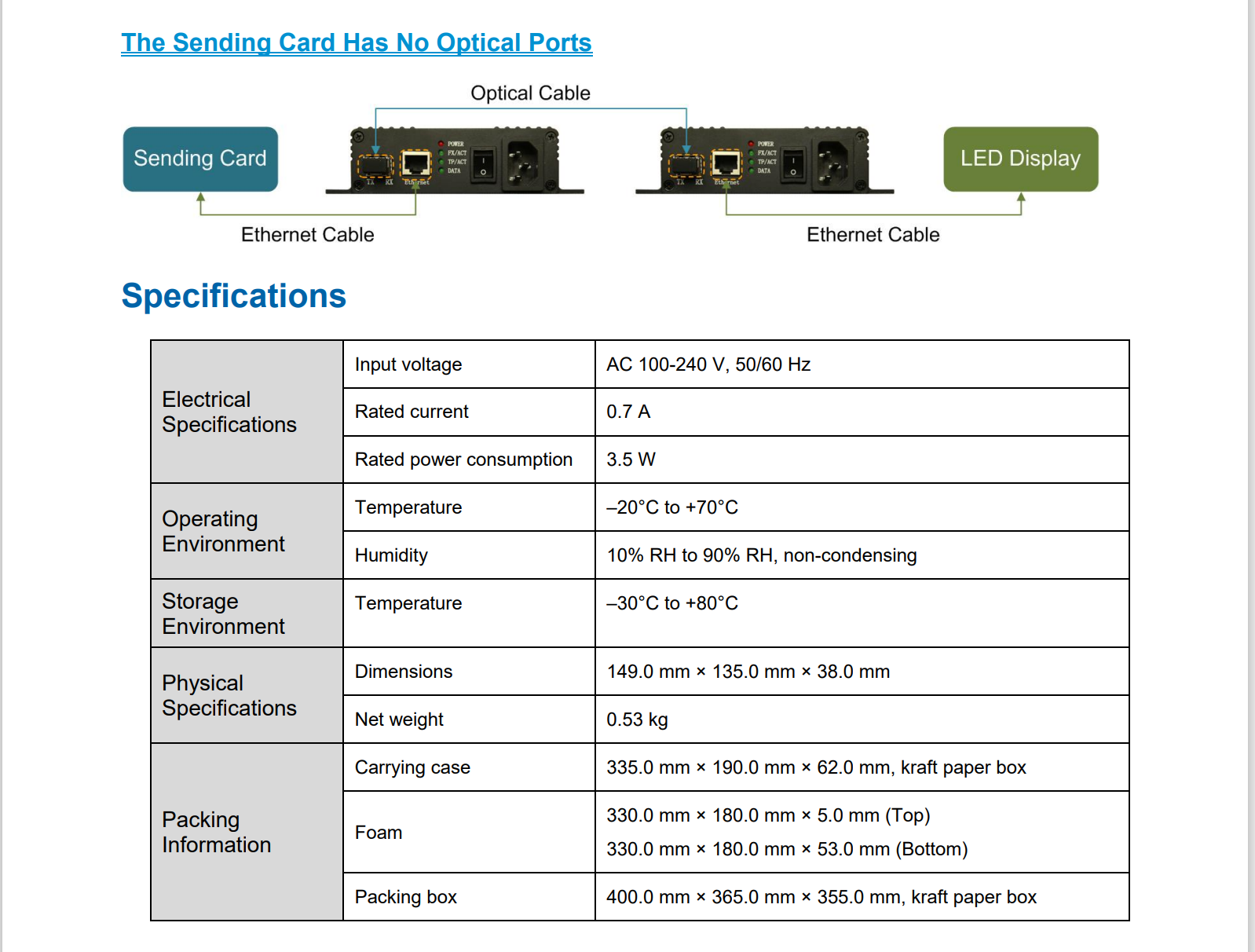Click the green LED Display box
The height and width of the screenshot is (952, 1255).
(1020, 159)
